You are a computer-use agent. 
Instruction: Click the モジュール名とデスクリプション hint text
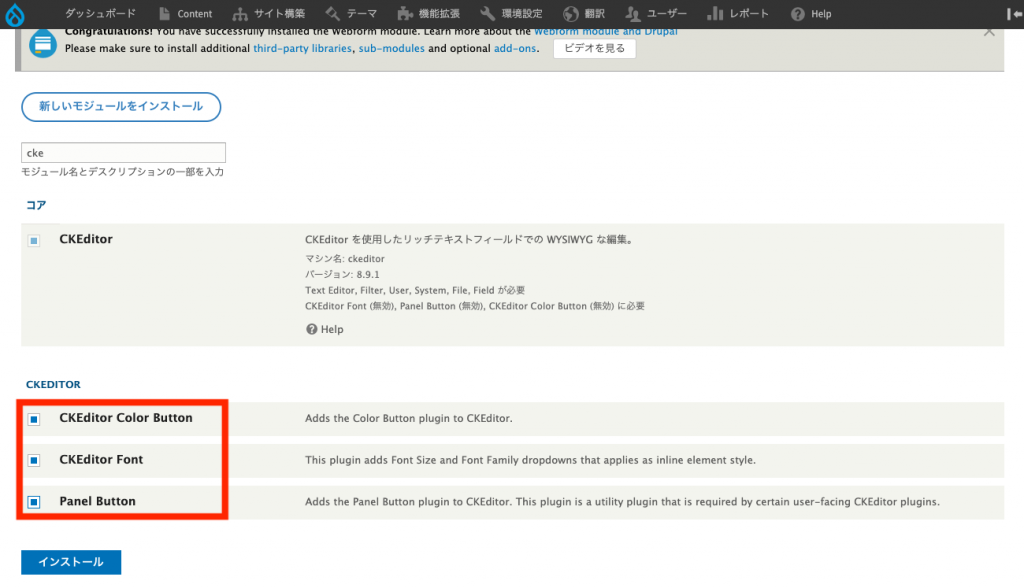coord(122,172)
